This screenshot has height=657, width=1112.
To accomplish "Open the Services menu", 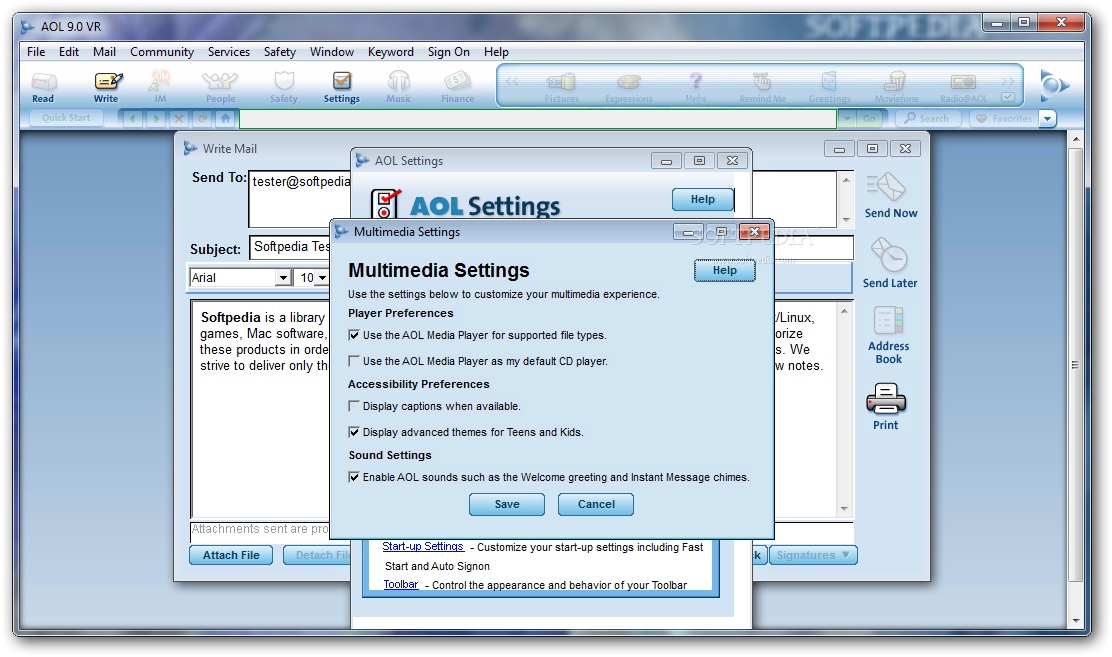I will (x=228, y=52).
